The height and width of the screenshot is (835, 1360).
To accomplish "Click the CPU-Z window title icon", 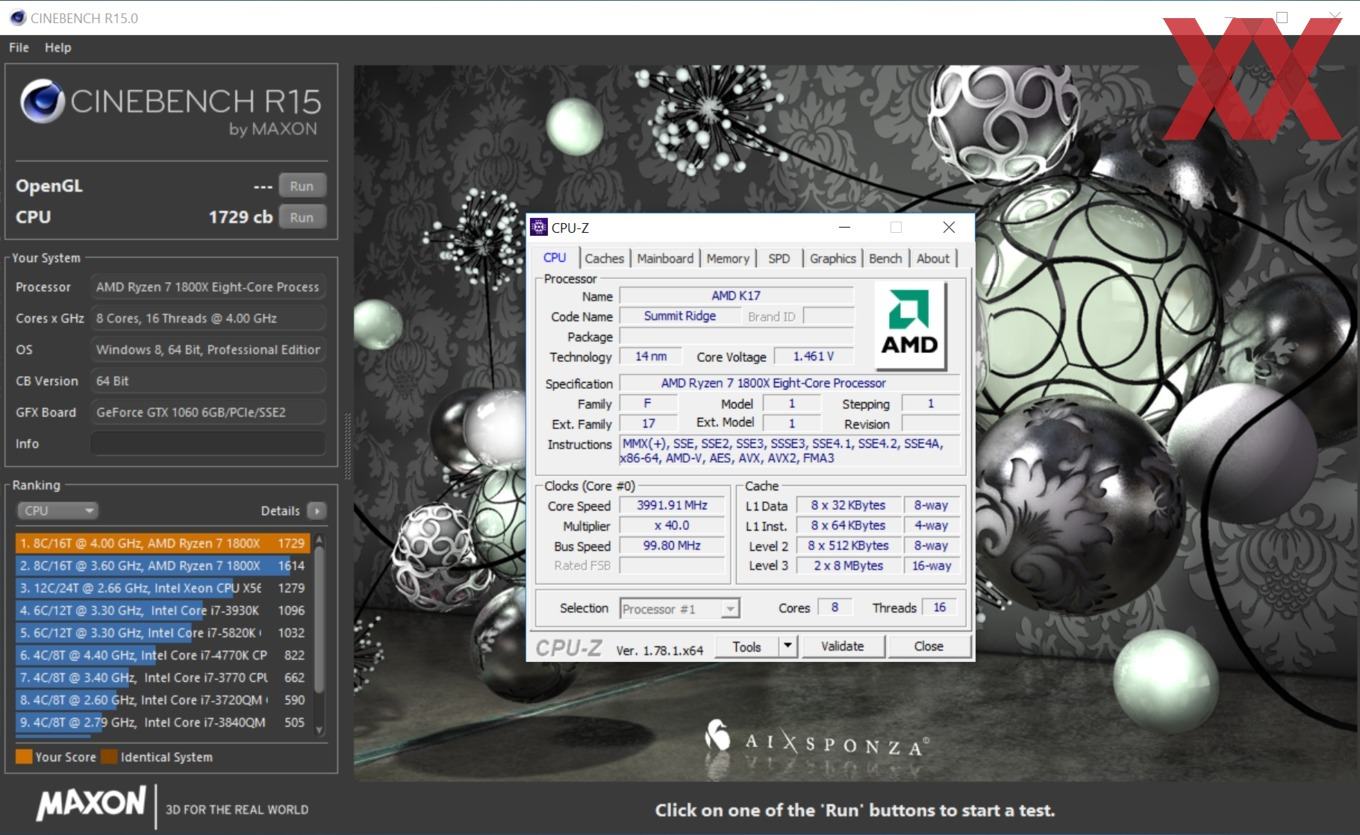I will 539,227.
